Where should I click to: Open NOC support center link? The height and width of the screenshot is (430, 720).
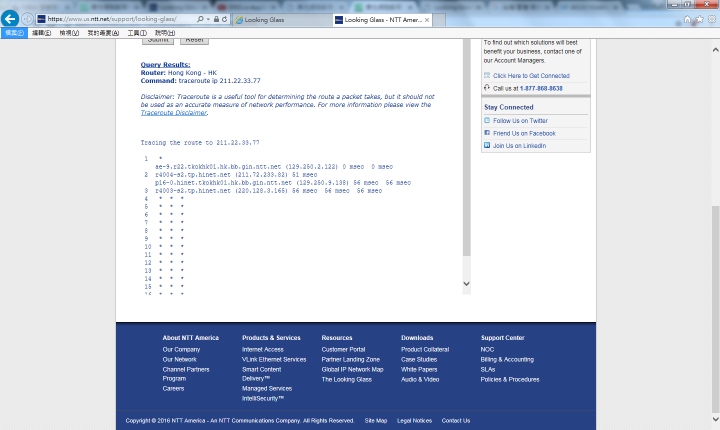(x=487, y=350)
